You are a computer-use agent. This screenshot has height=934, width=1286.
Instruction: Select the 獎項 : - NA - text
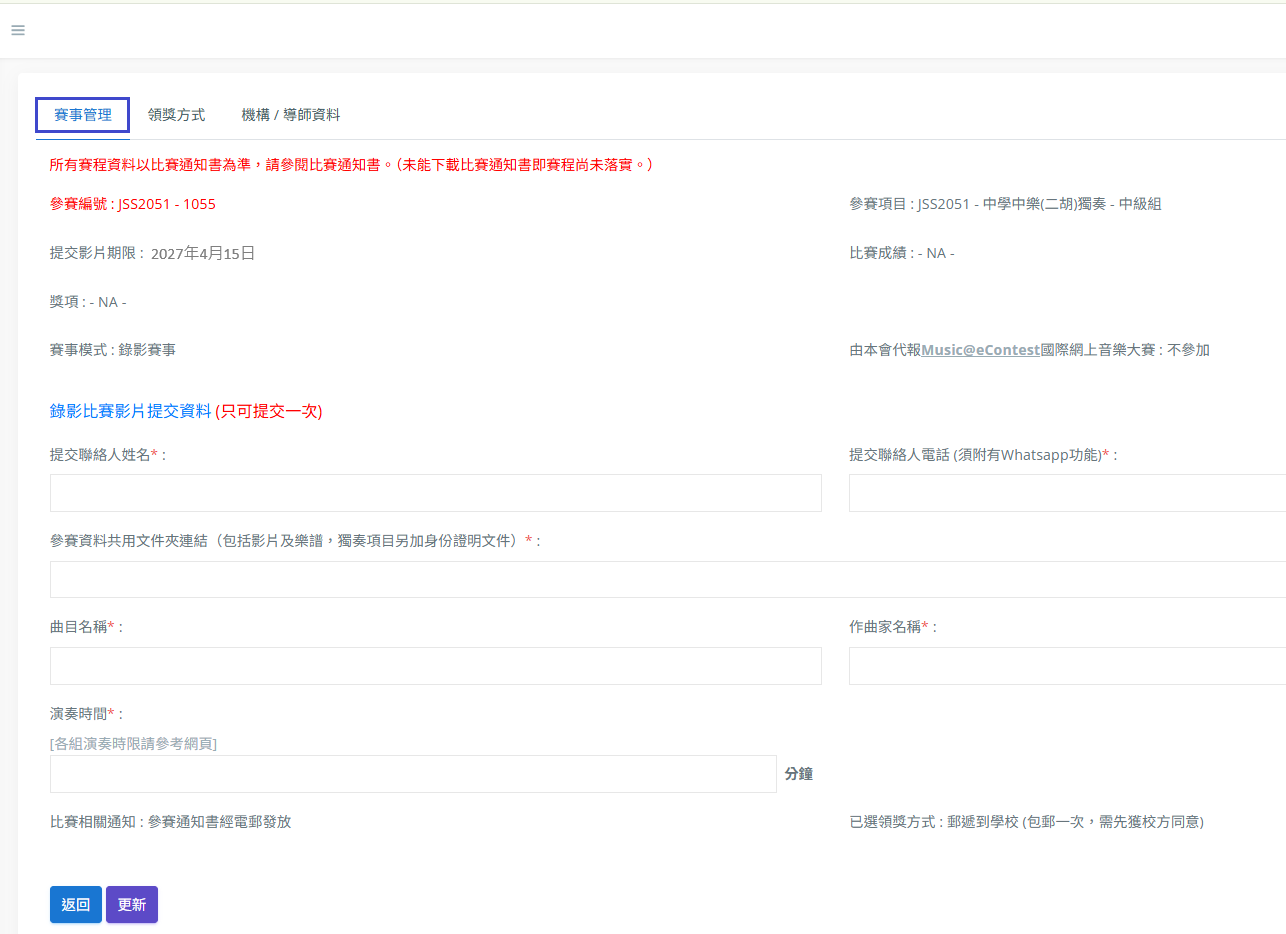tap(88, 302)
